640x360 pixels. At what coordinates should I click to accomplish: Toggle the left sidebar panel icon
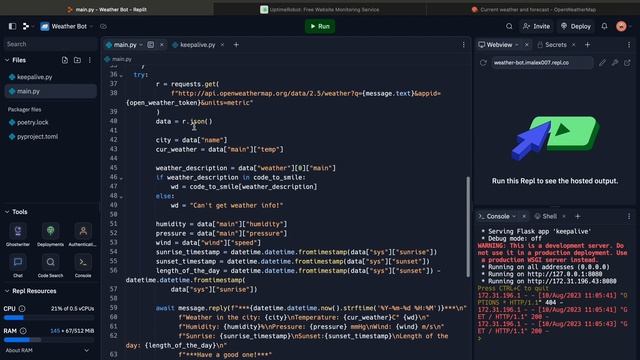[12, 26]
